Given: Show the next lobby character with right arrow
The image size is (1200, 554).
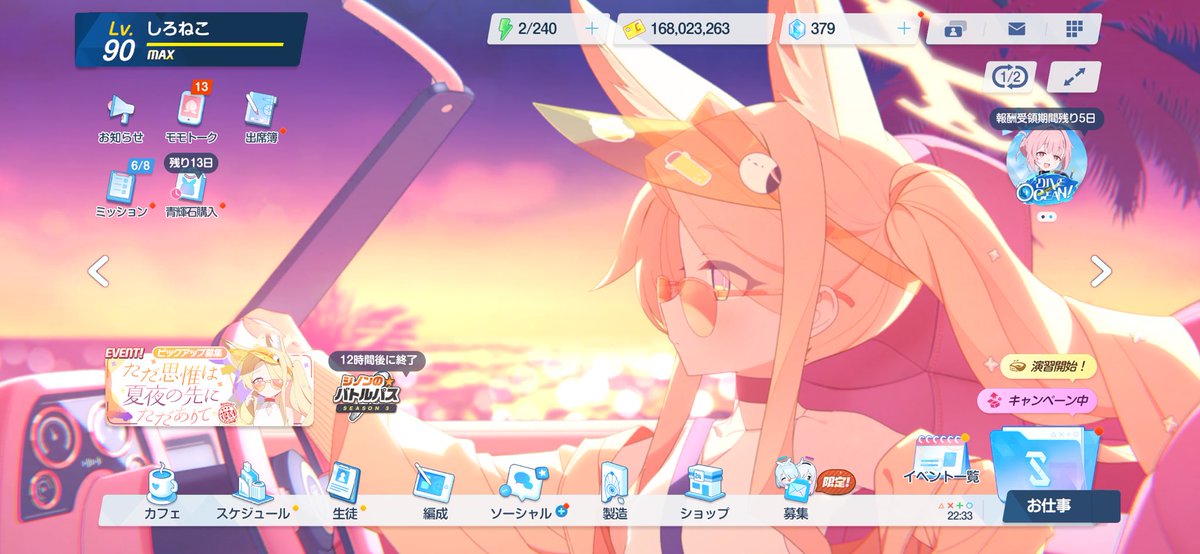Looking at the screenshot, I should [x=1100, y=271].
